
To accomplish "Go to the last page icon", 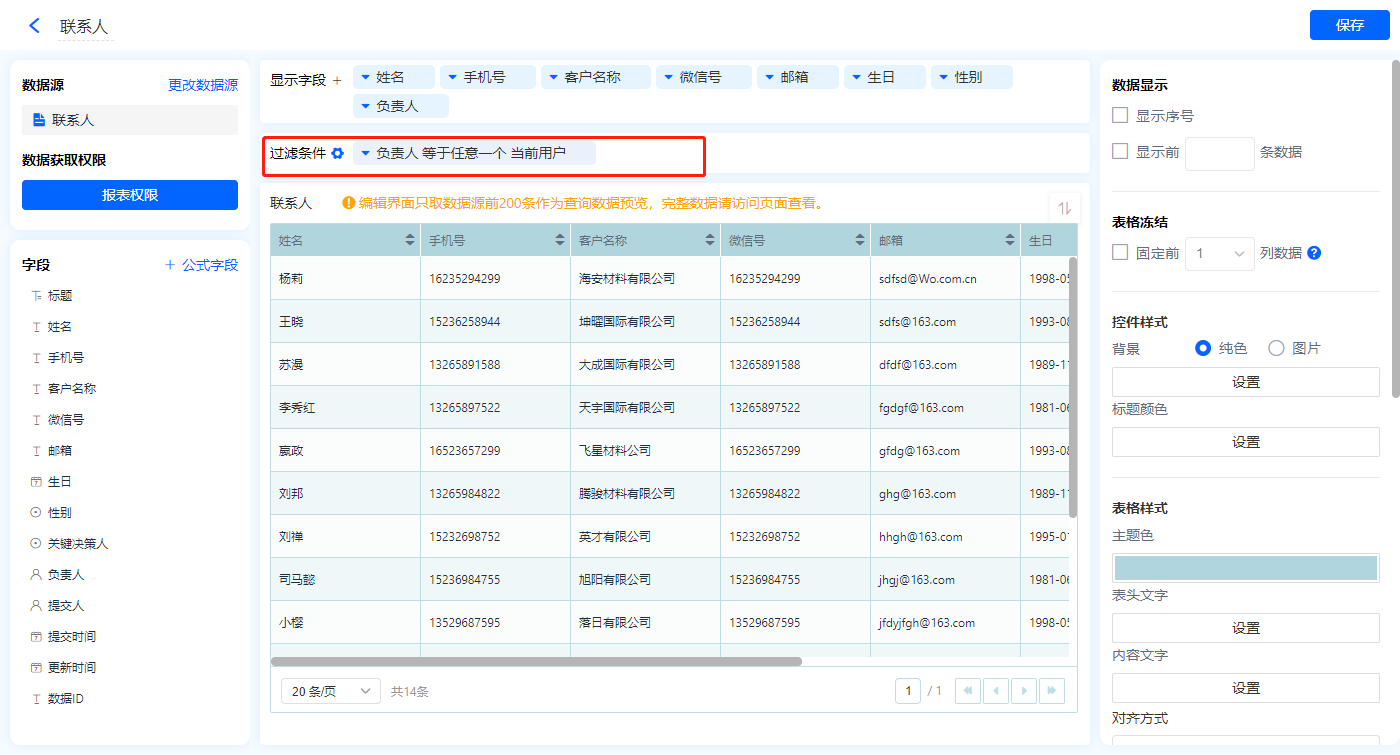I will click(1051, 691).
